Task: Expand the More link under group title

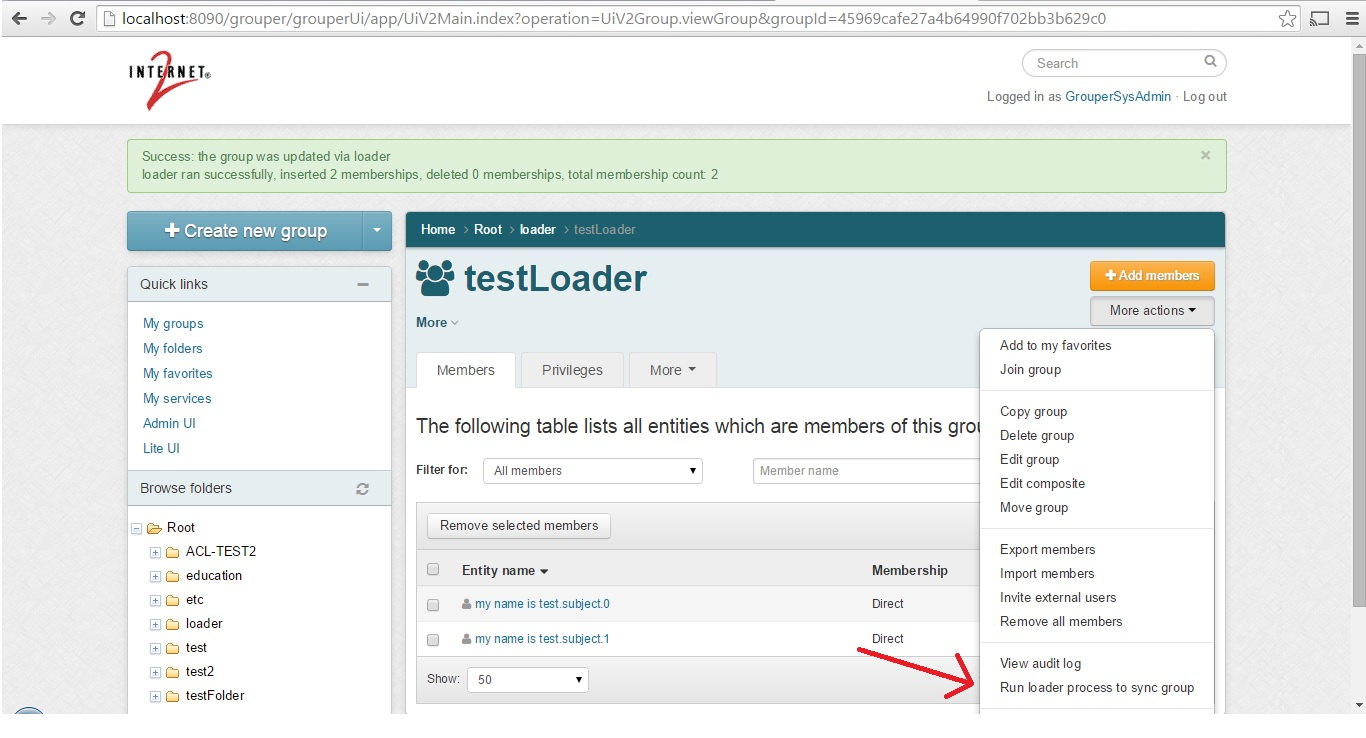Action: 437,323
